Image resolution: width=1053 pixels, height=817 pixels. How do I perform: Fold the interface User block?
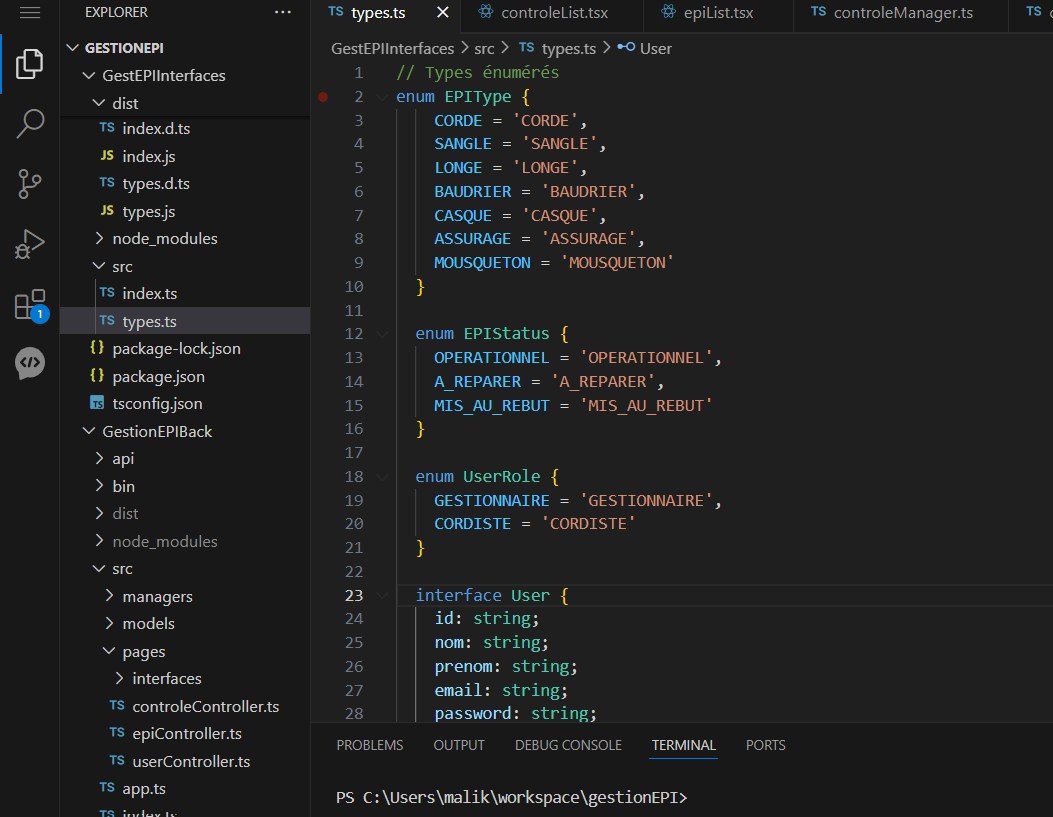(x=382, y=595)
